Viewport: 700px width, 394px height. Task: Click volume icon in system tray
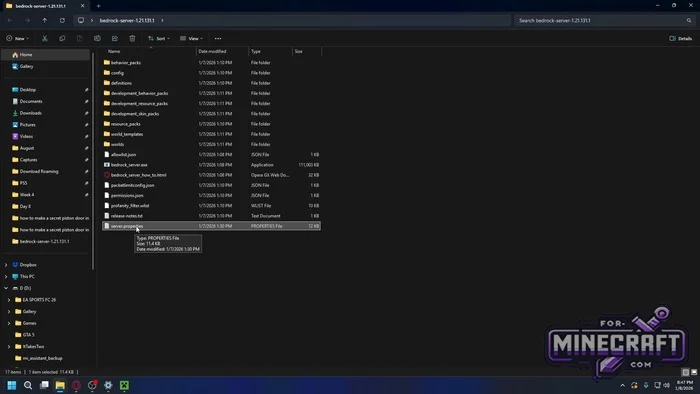click(x=667, y=385)
